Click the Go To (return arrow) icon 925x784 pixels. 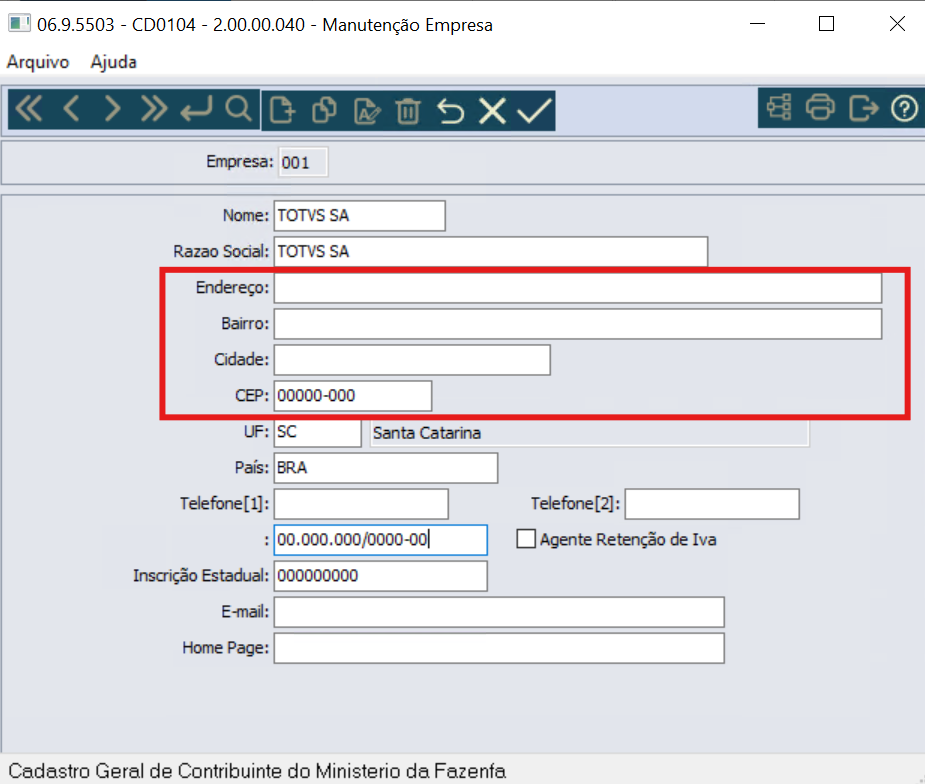pyautogui.click(x=196, y=110)
